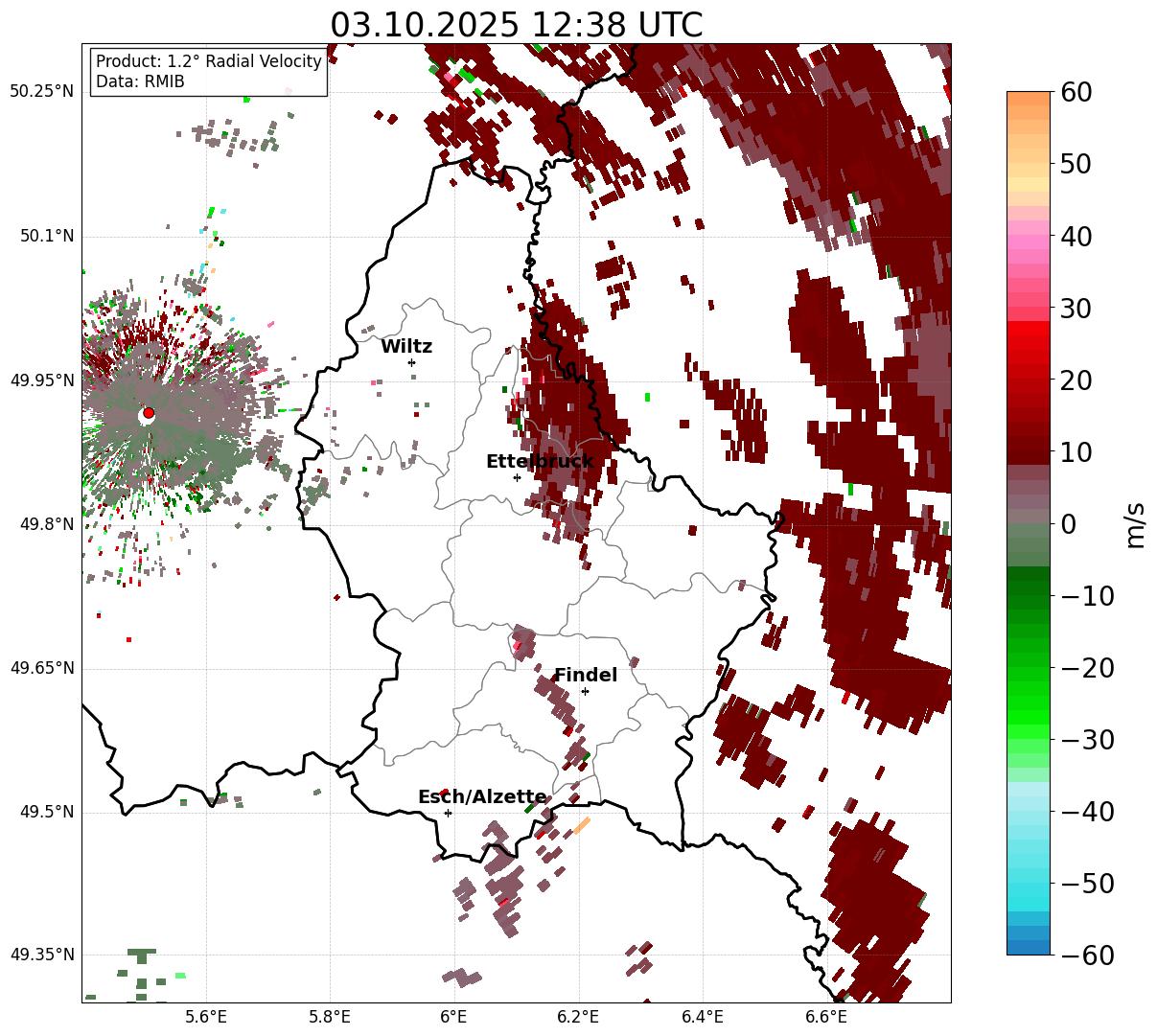Click the −50 tick label on colorbar

point(1087,883)
